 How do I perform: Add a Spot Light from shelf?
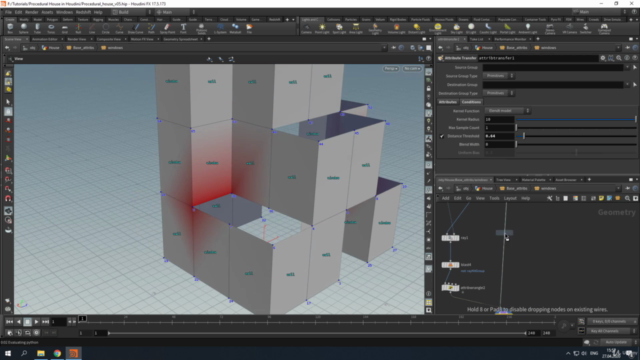click(x=339, y=29)
